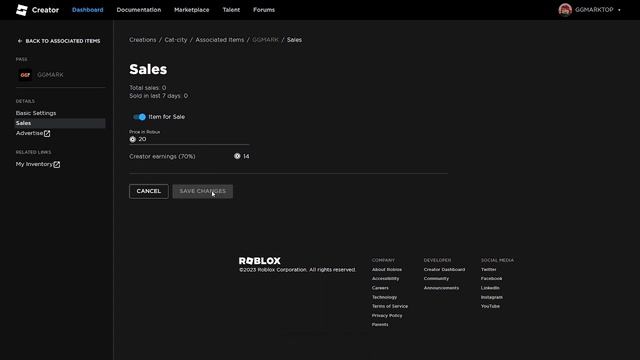
Task: Click the Creator earnings value 14
Action: (246, 156)
